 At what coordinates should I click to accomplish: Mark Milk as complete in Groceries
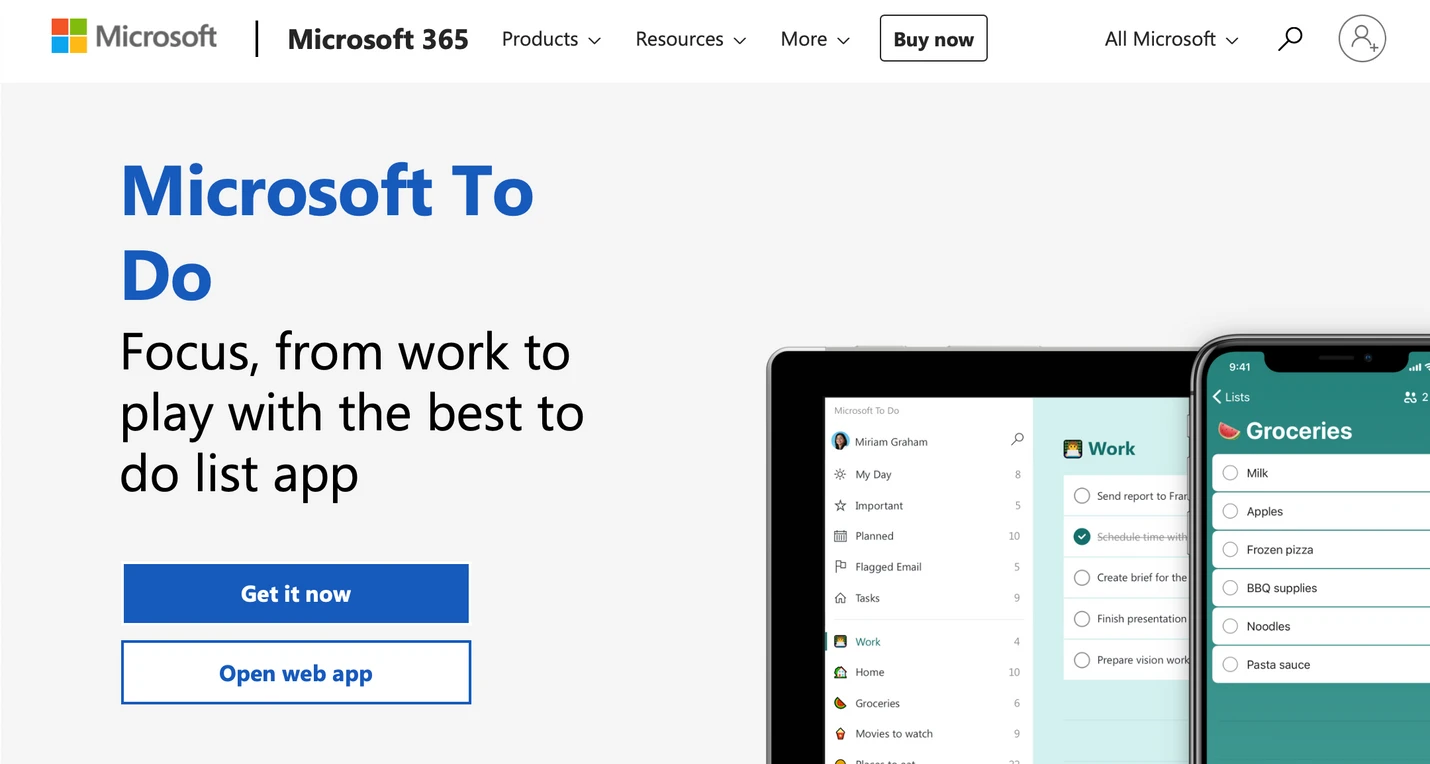[x=1229, y=472]
